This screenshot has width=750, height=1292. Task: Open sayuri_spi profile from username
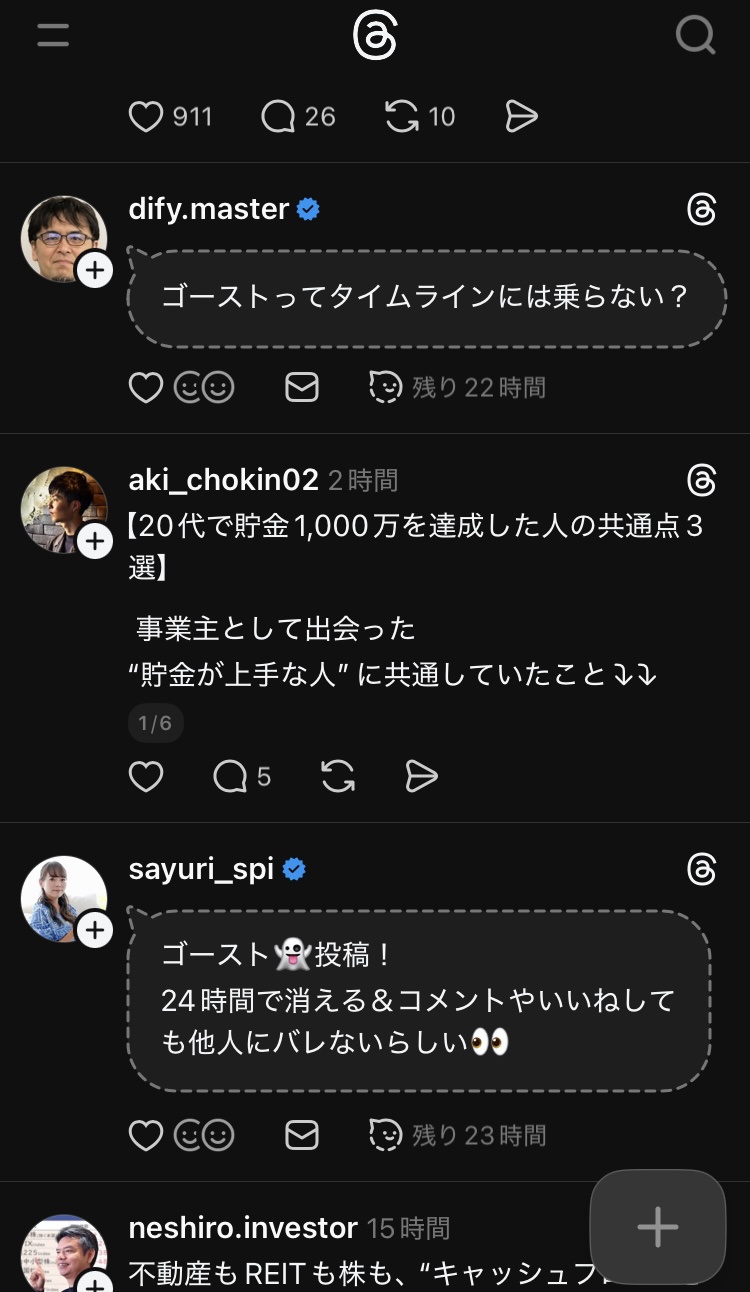click(201, 869)
